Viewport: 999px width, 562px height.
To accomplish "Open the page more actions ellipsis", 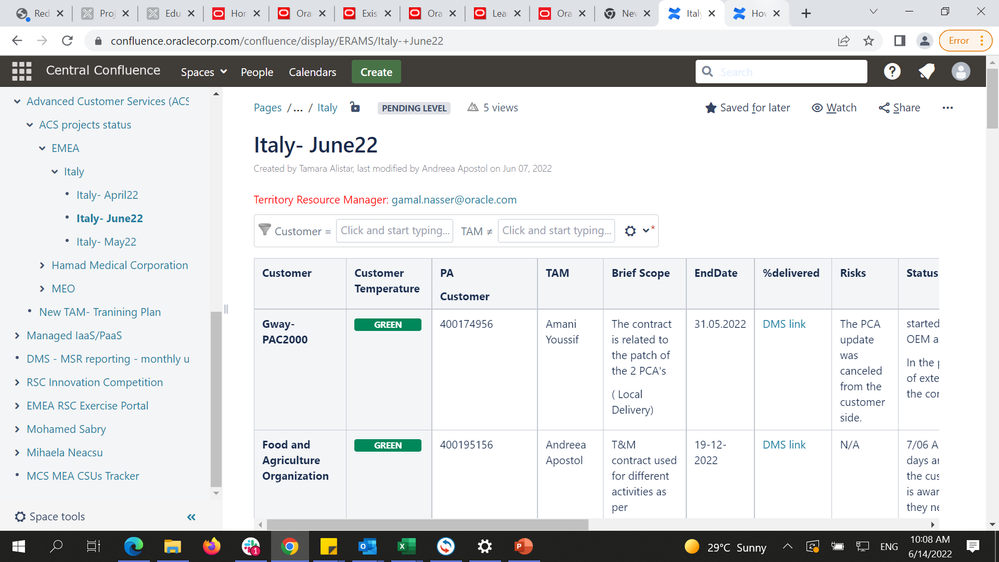I will tap(947, 108).
